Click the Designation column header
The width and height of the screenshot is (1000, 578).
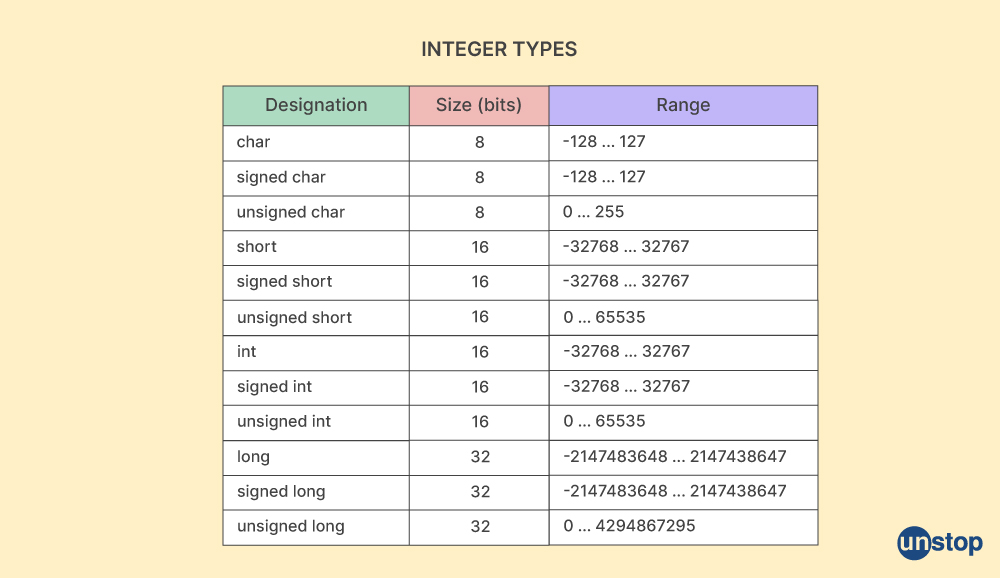316,105
